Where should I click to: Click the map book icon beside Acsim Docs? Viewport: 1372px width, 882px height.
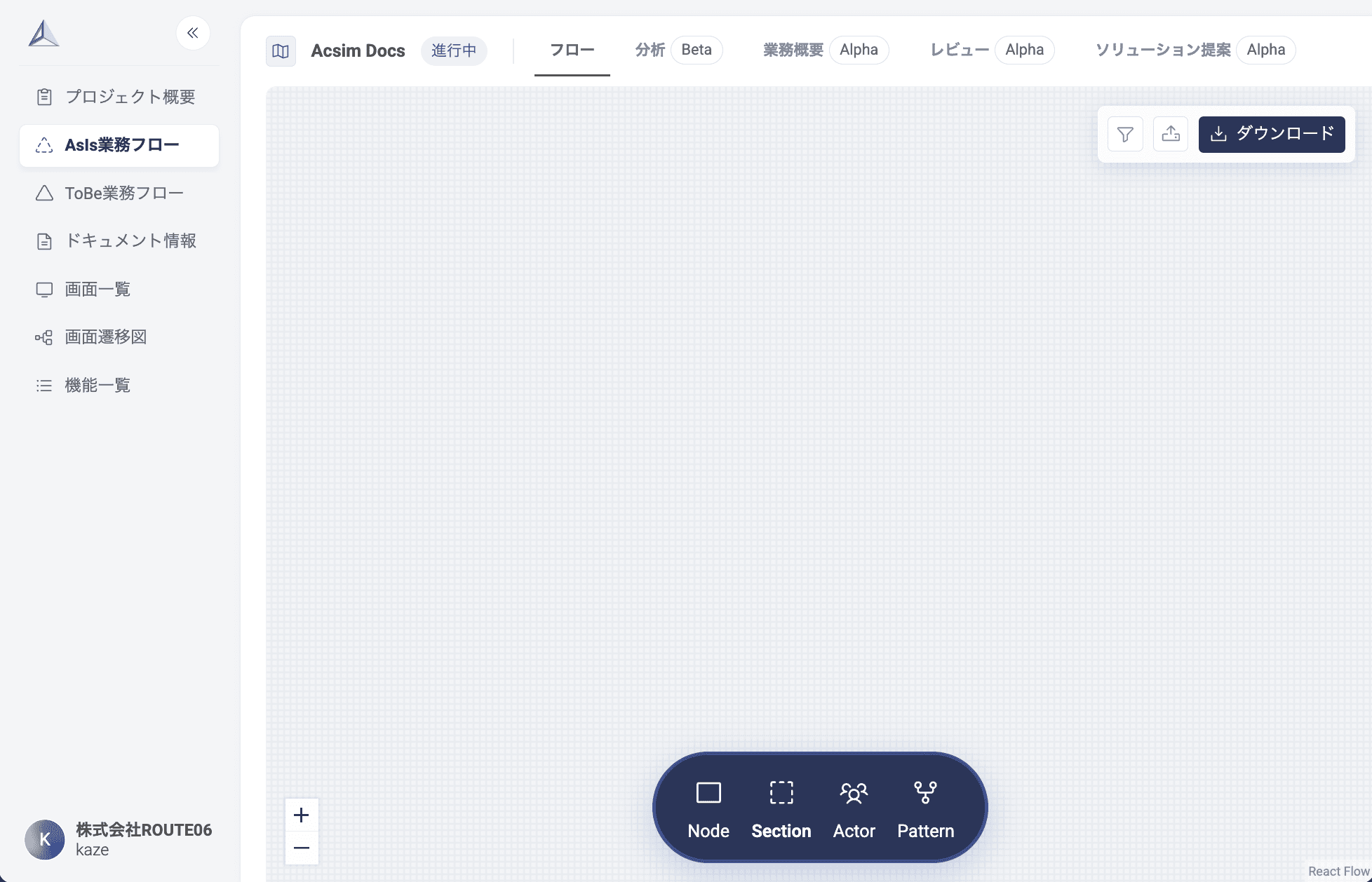(x=281, y=51)
